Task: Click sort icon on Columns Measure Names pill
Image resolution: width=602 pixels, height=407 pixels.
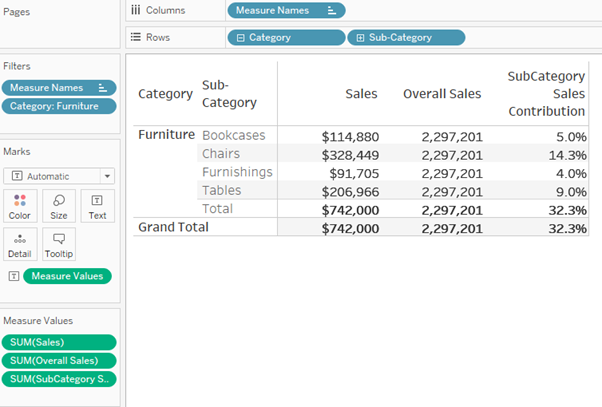Action: 332,10
